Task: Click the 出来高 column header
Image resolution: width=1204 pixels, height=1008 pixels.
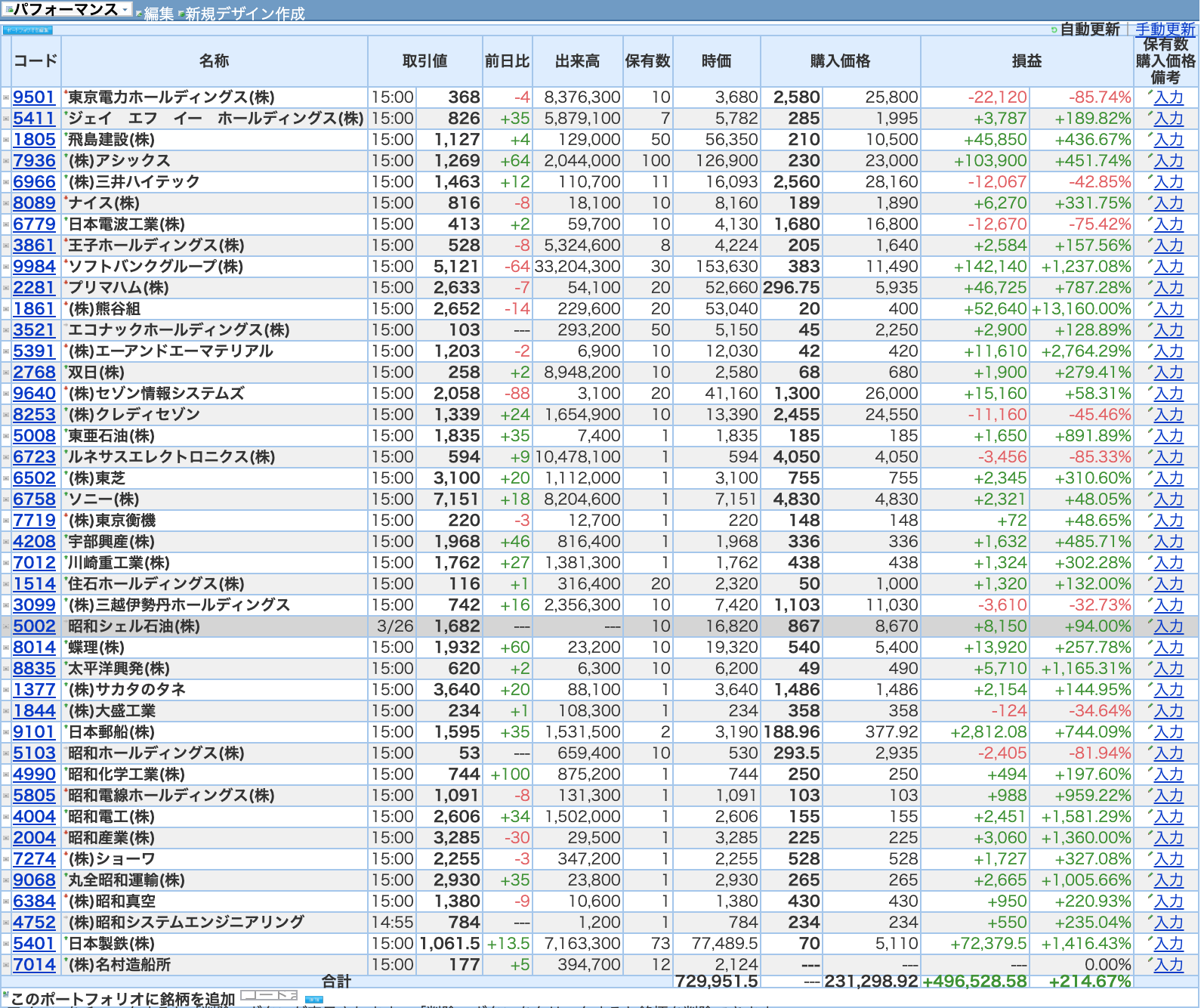Action: 578,60
